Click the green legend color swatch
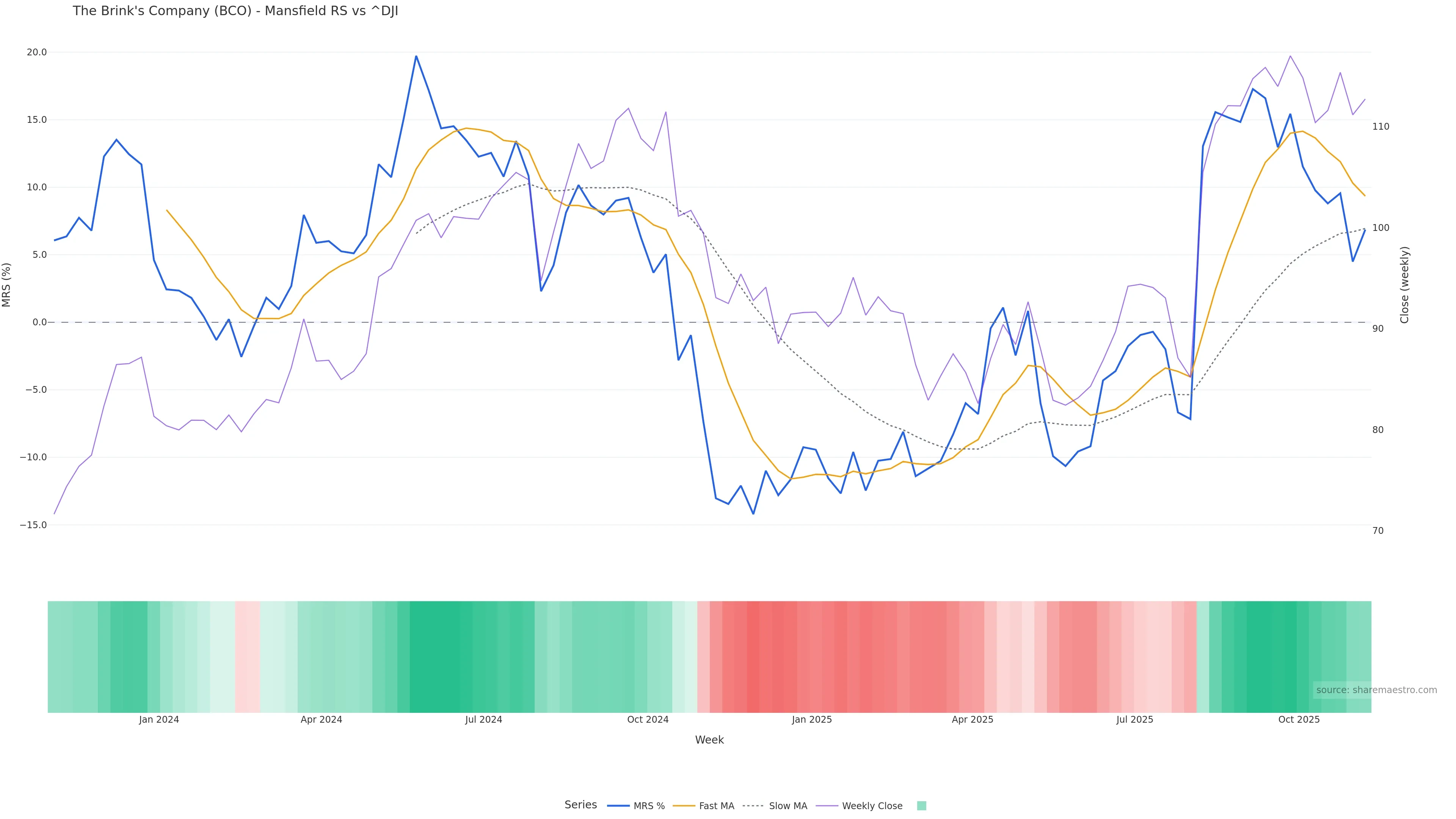Screen dimensions: 1456x819 (x=921, y=806)
